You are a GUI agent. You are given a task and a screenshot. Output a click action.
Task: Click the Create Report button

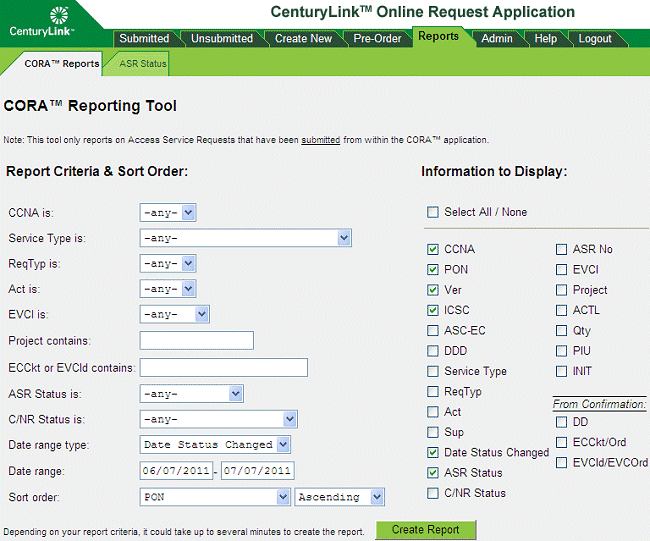(426, 530)
